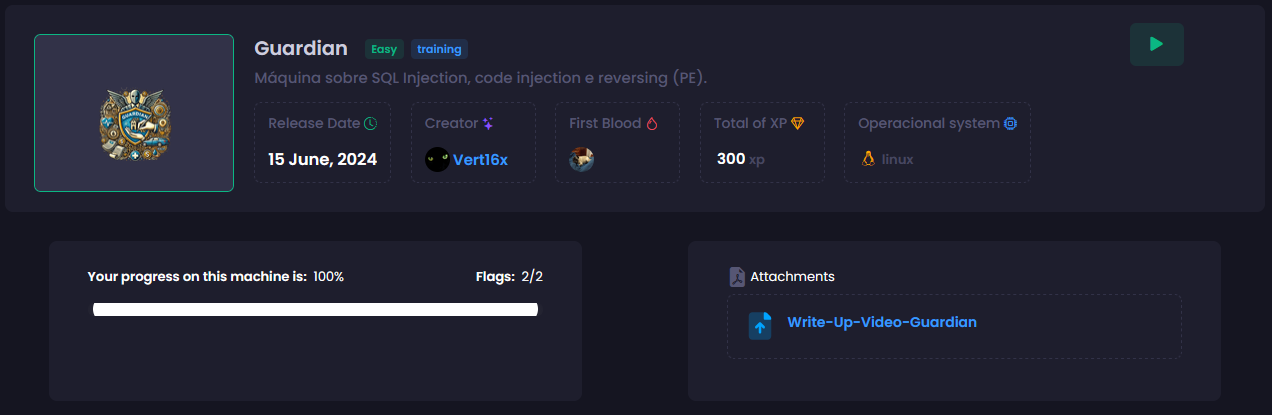The image size is (1272, 415).
Task: Click the Guardian machine logo image
Action: click(x=134, y=113)
